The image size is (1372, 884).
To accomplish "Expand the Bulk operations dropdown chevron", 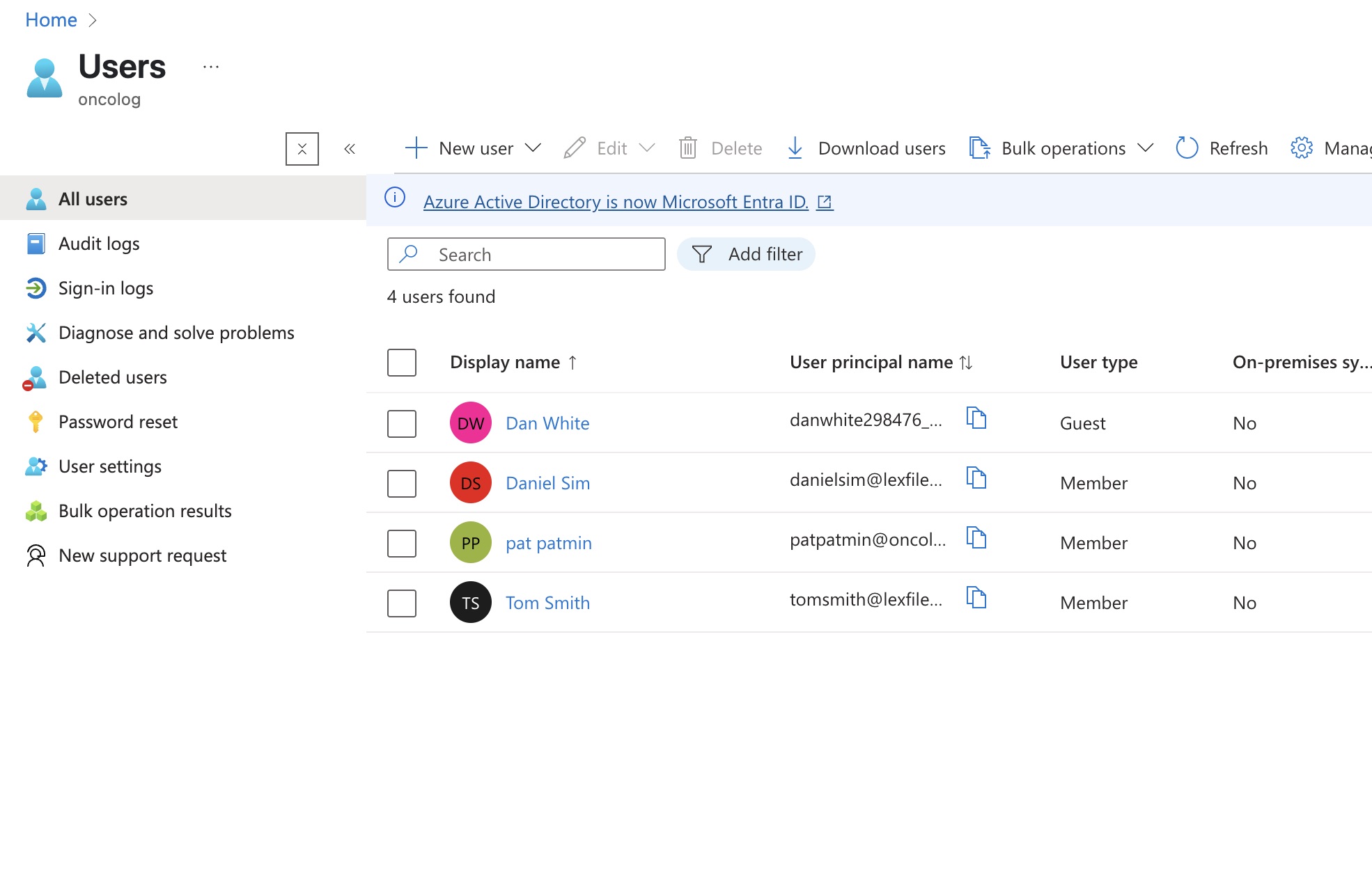I will click(1145, 148).
